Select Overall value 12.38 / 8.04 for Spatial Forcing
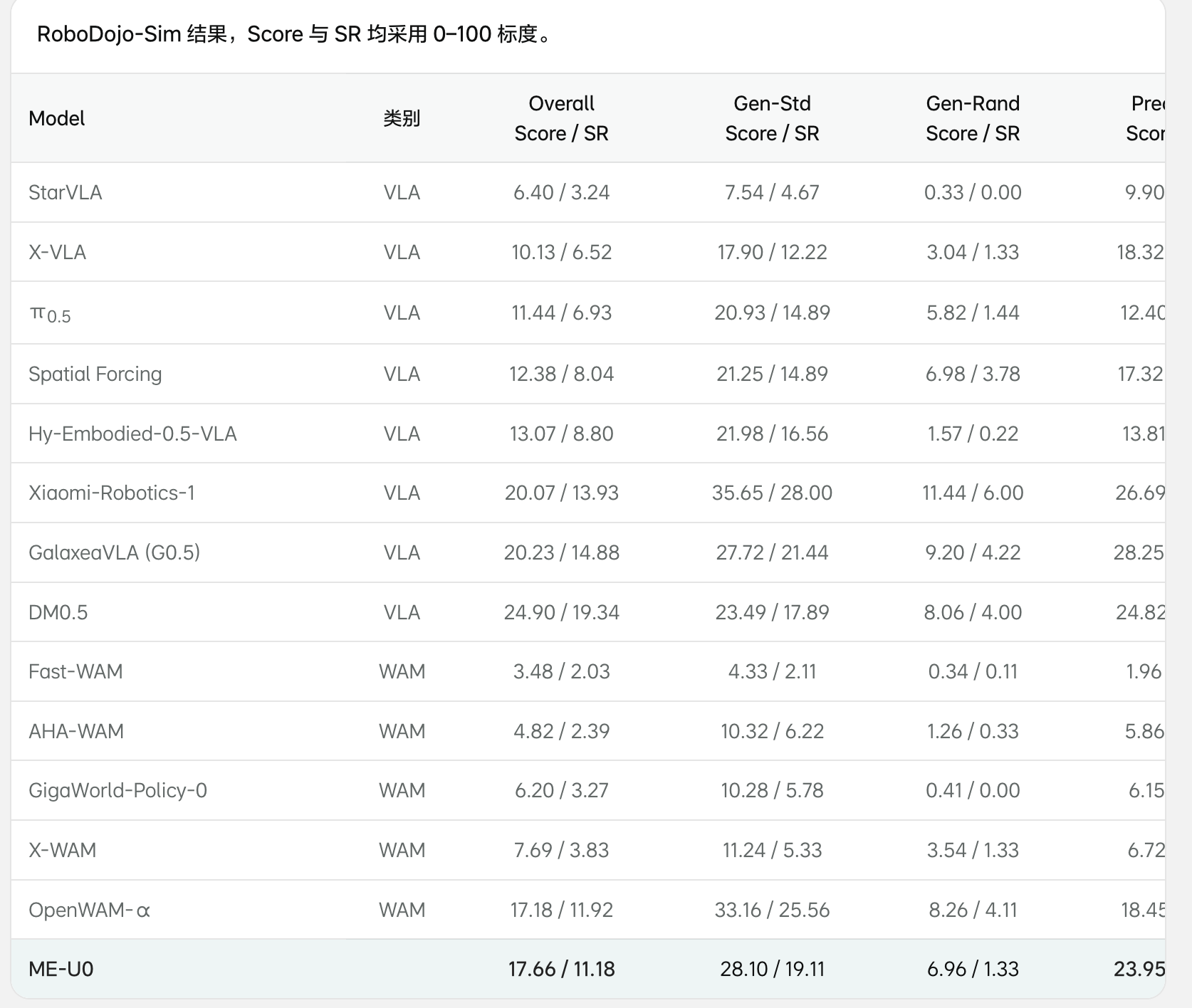The width and height of the screenshot is (1192, 1008). (561, 374)
